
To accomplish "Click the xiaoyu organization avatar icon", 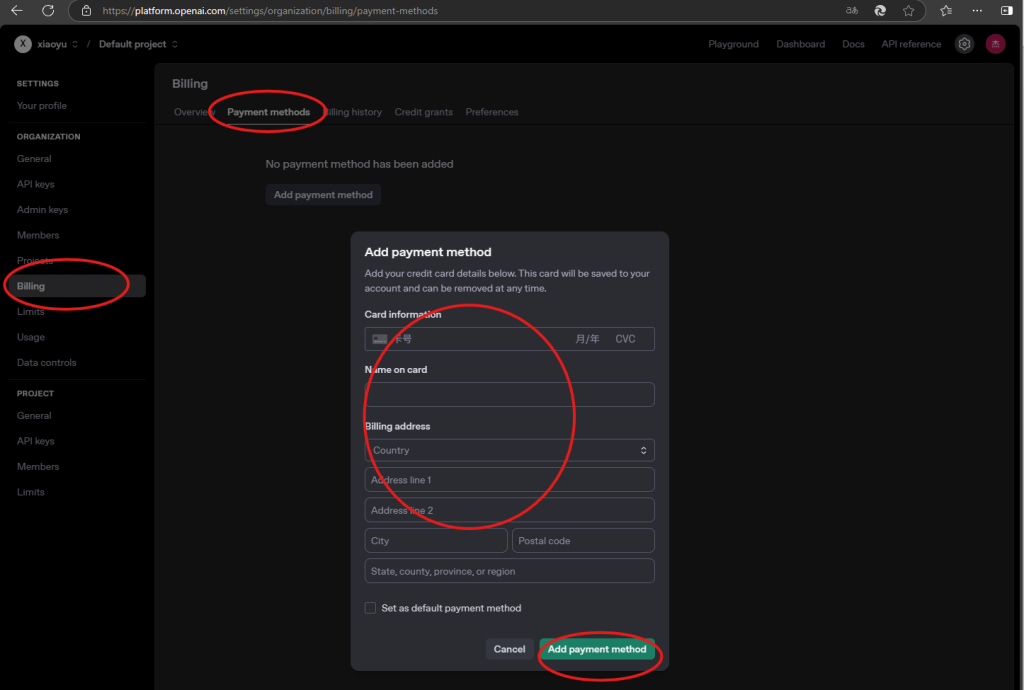I will 22,44.
